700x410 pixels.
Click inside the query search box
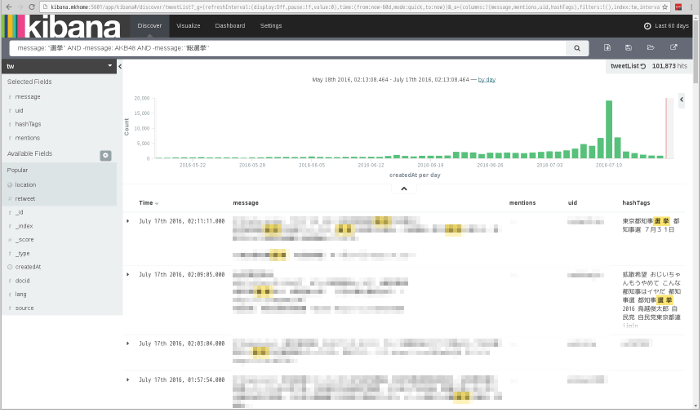(288, 48)
